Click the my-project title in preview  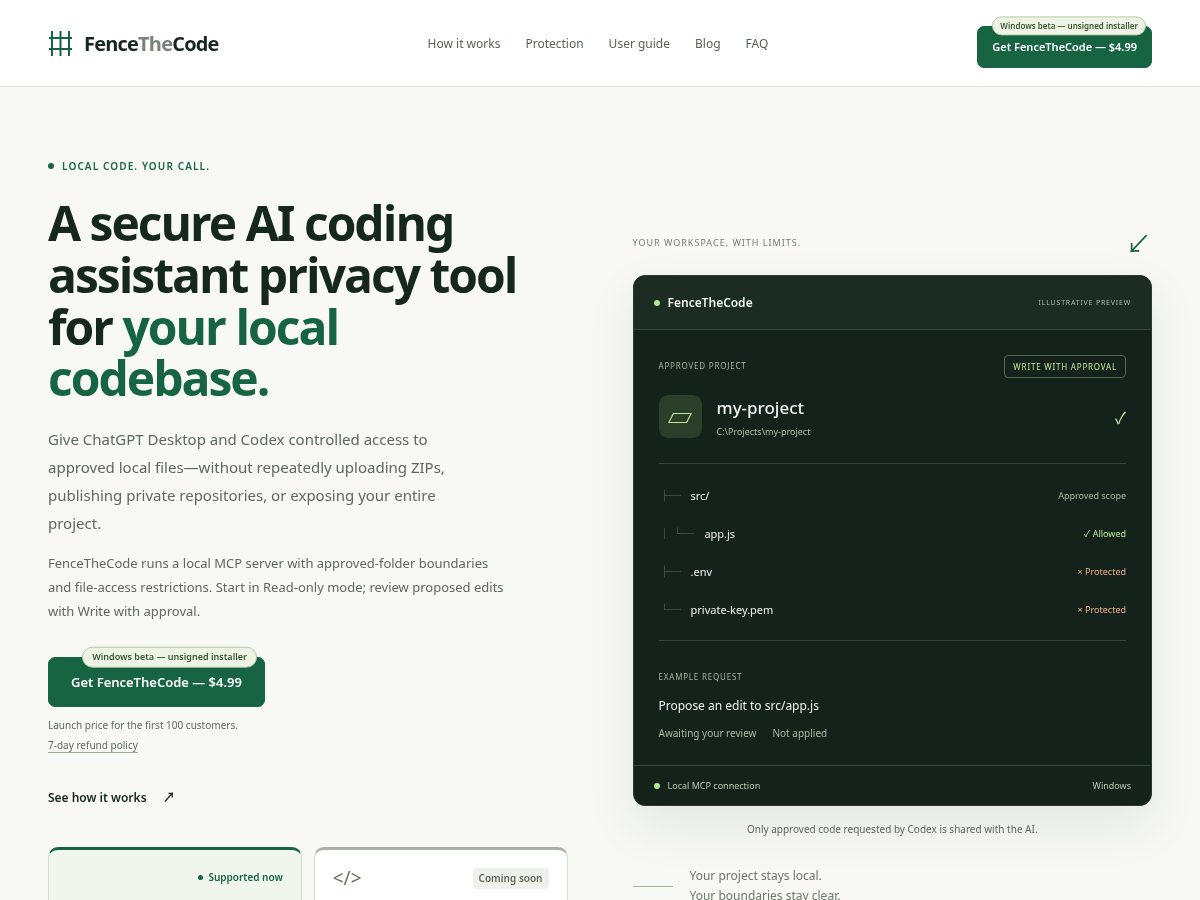(760, 408)
